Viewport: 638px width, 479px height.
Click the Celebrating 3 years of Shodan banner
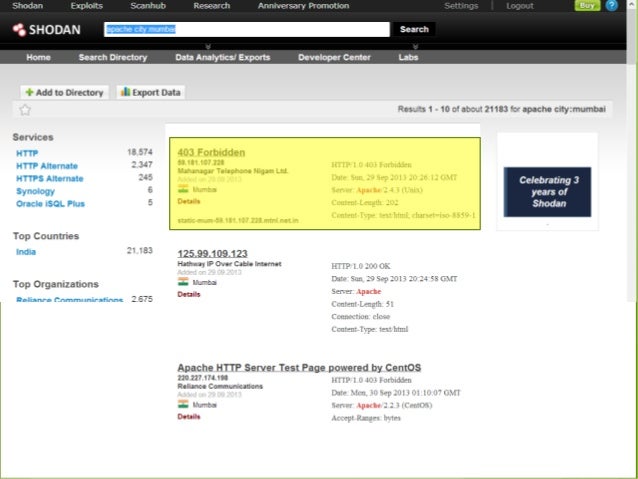point(547,192)
